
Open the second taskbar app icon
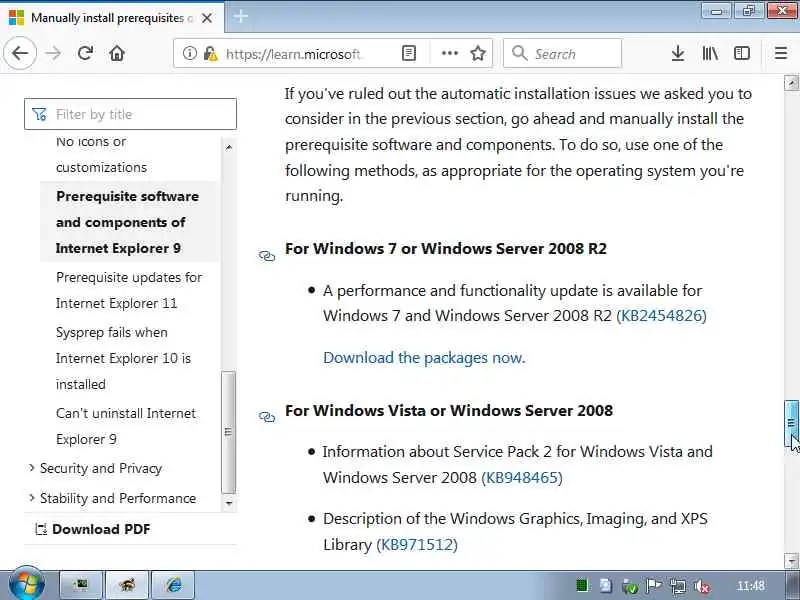tap(127, 585)
